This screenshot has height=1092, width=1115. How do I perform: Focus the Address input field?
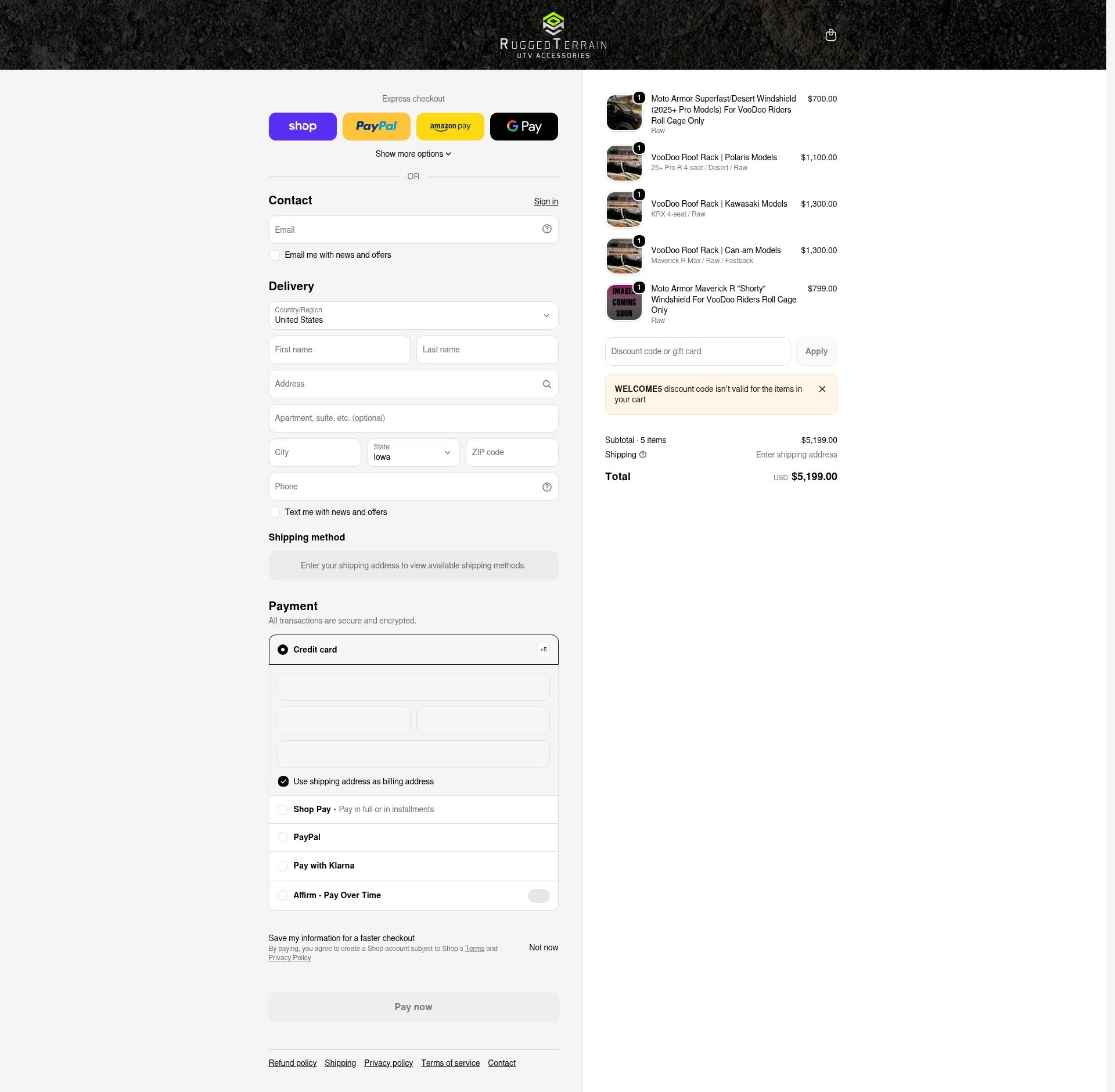[x=413, y=384]
